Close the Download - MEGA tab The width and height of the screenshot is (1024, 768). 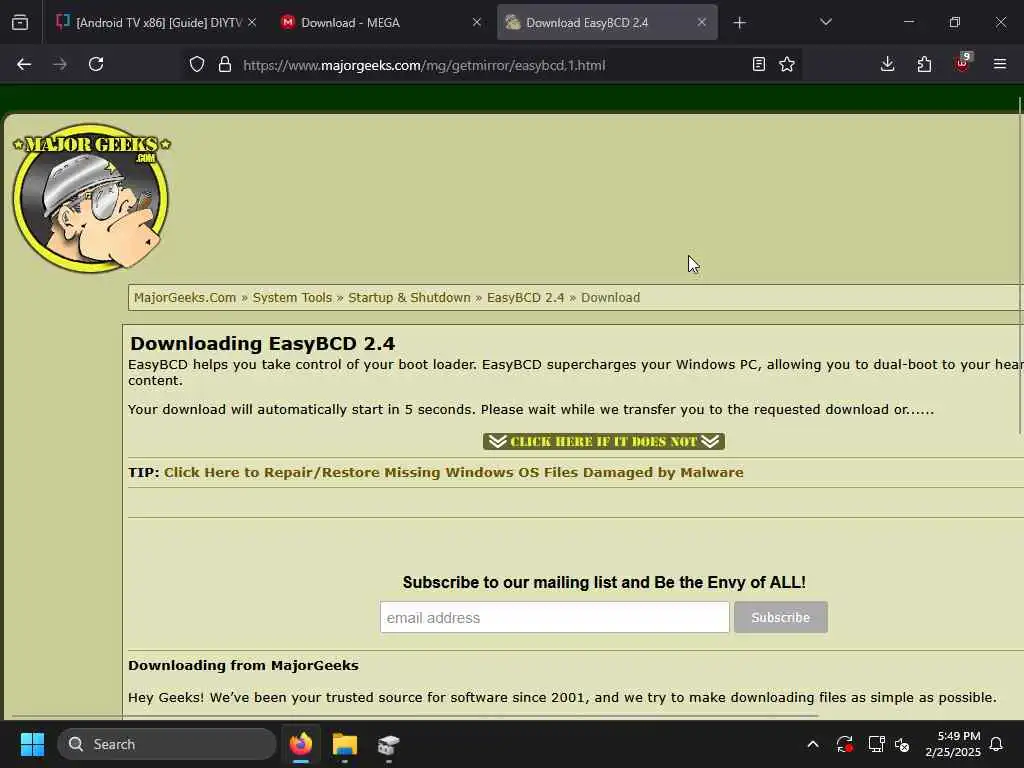pyautogui.click(x=477, y=23)
